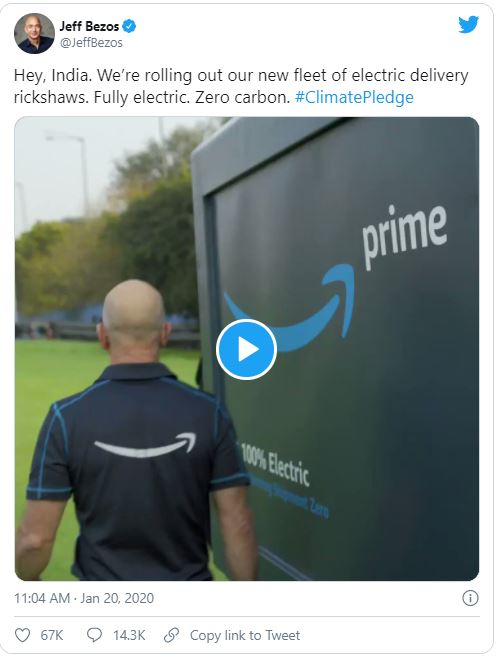Play the embedded video
The image size is (498, 661).
246,349
